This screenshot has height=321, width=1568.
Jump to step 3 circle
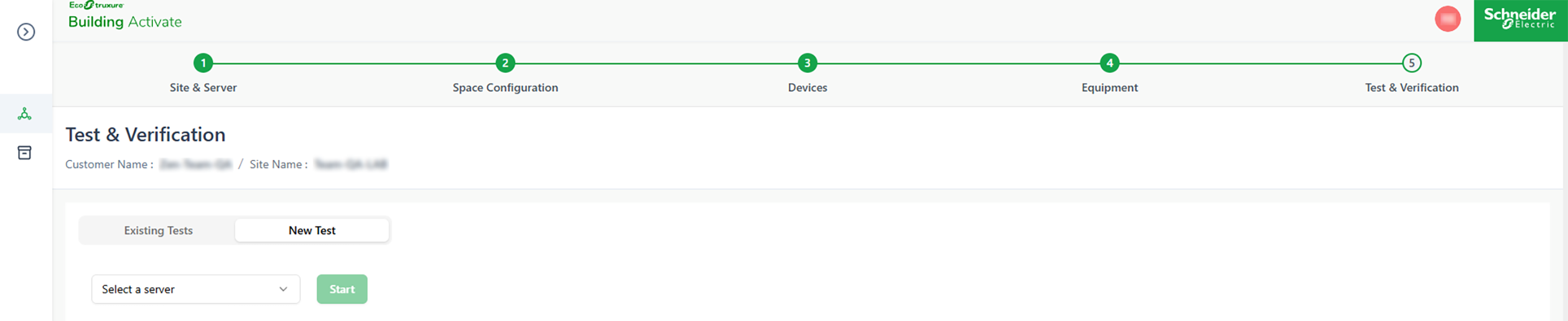point(807,63)
